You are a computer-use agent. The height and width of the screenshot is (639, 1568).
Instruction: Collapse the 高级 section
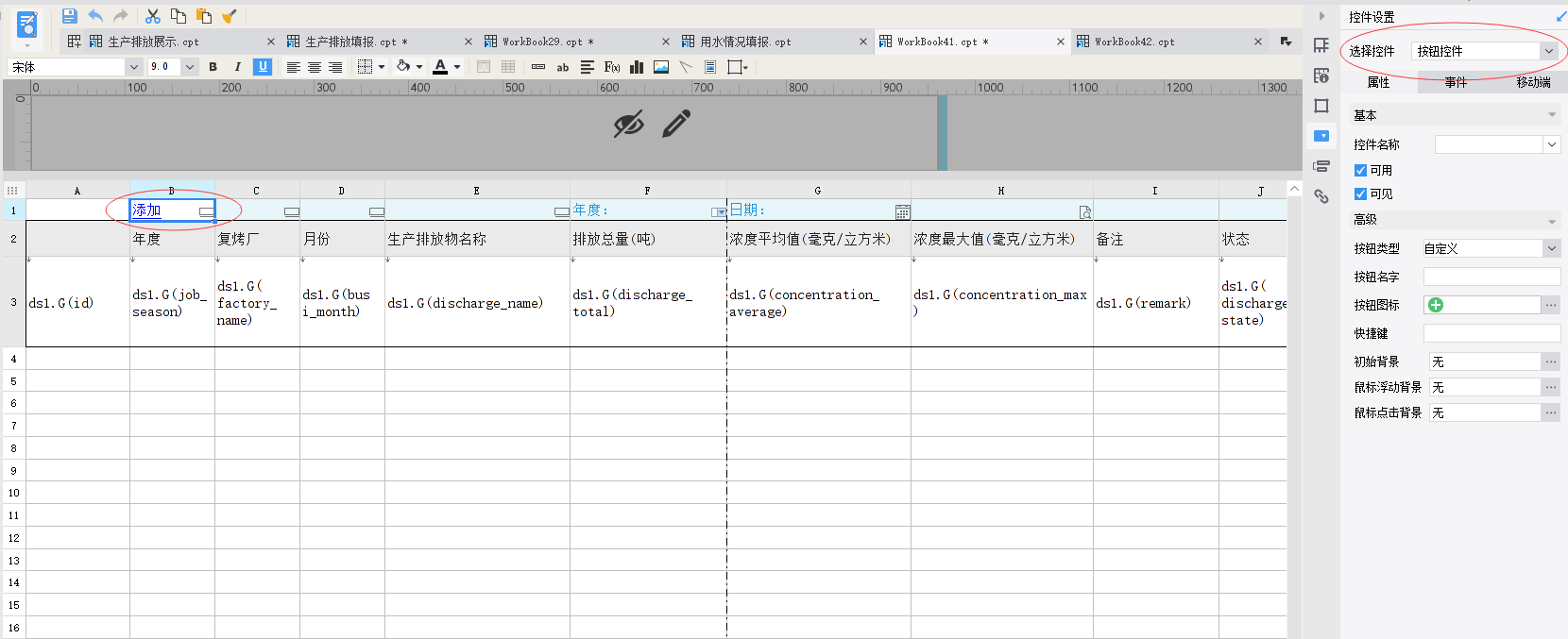[x=1552, y=222]
